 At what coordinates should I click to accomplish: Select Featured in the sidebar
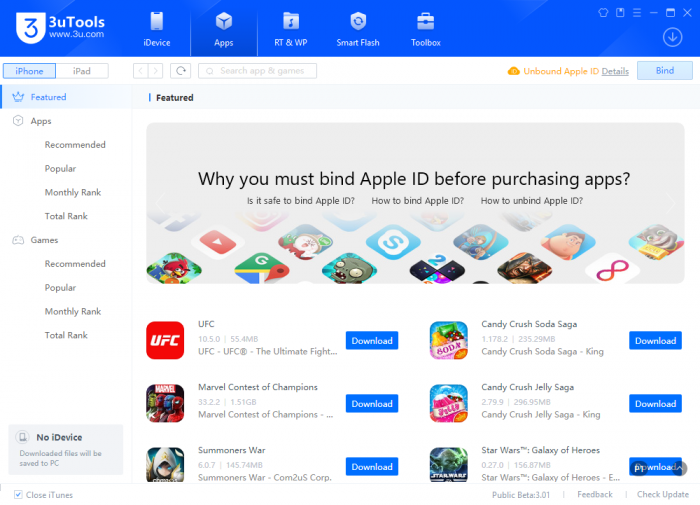pos(67,97)
